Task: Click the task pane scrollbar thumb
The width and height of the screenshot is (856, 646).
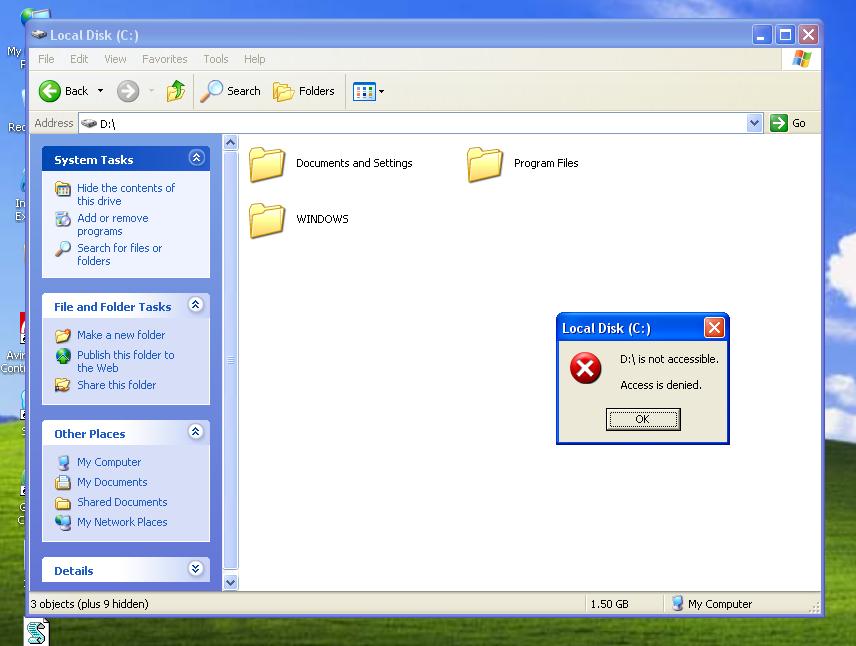Action: point(231,360)
